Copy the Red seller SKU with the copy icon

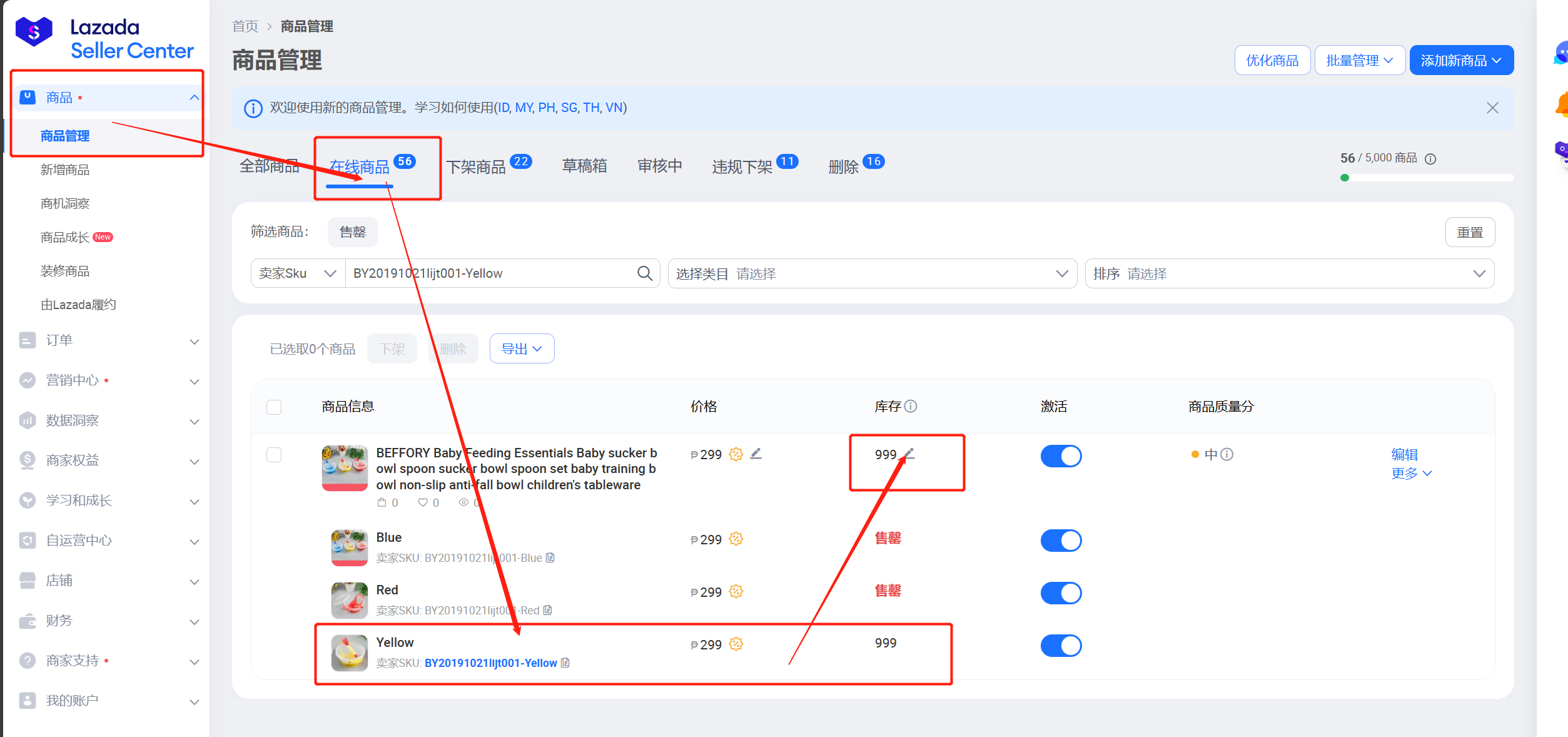coord(548,610)
